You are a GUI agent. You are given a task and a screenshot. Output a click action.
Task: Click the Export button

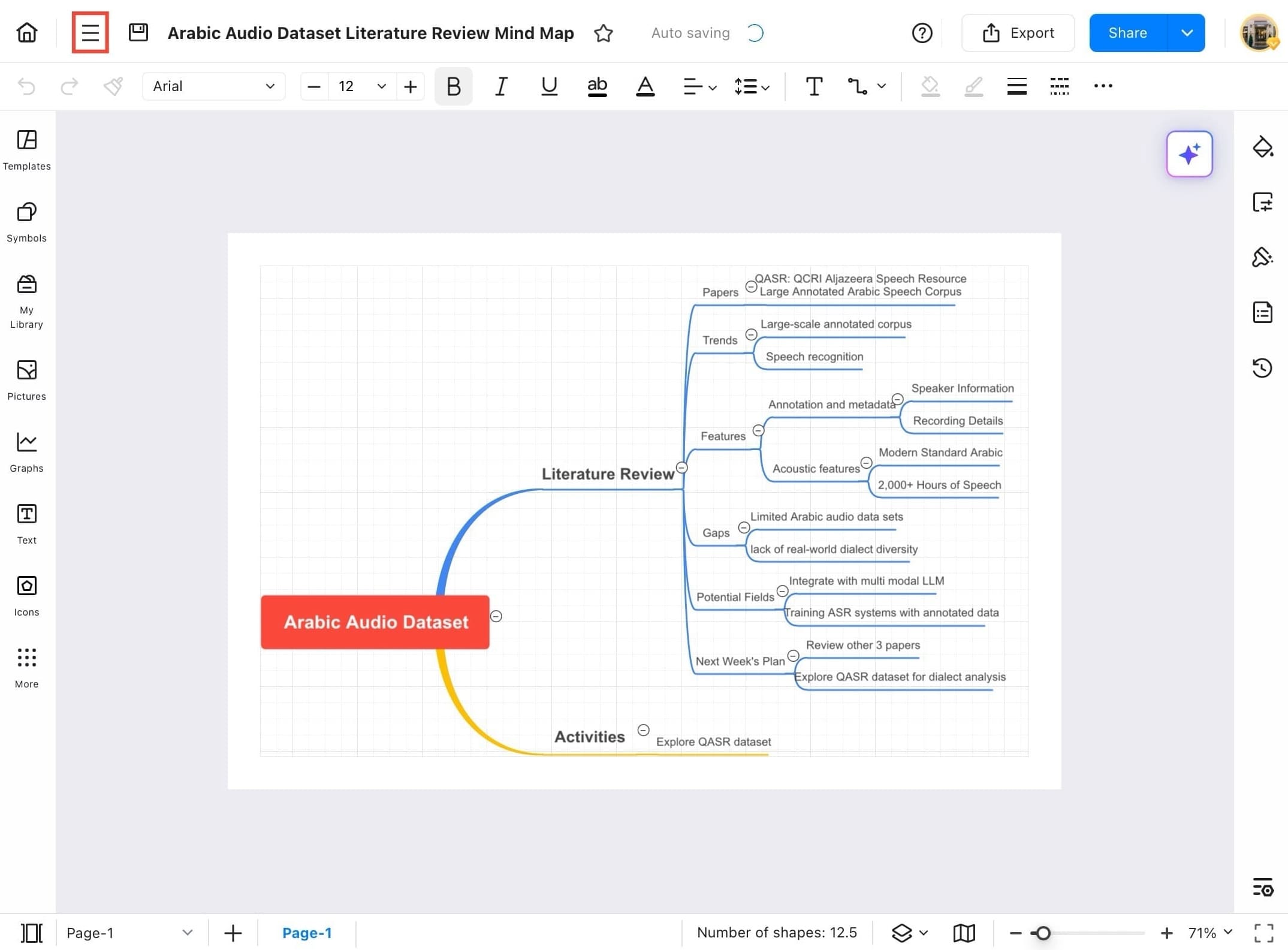(x=1017, y=33)
